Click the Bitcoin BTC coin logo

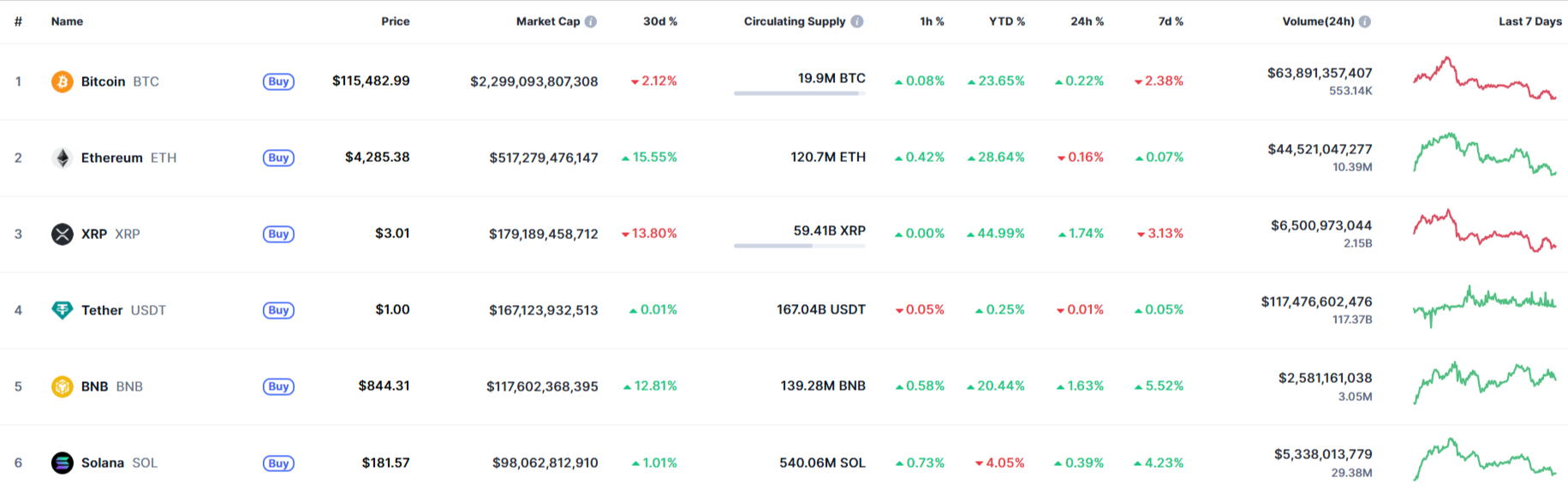click(x=63, y=81)
